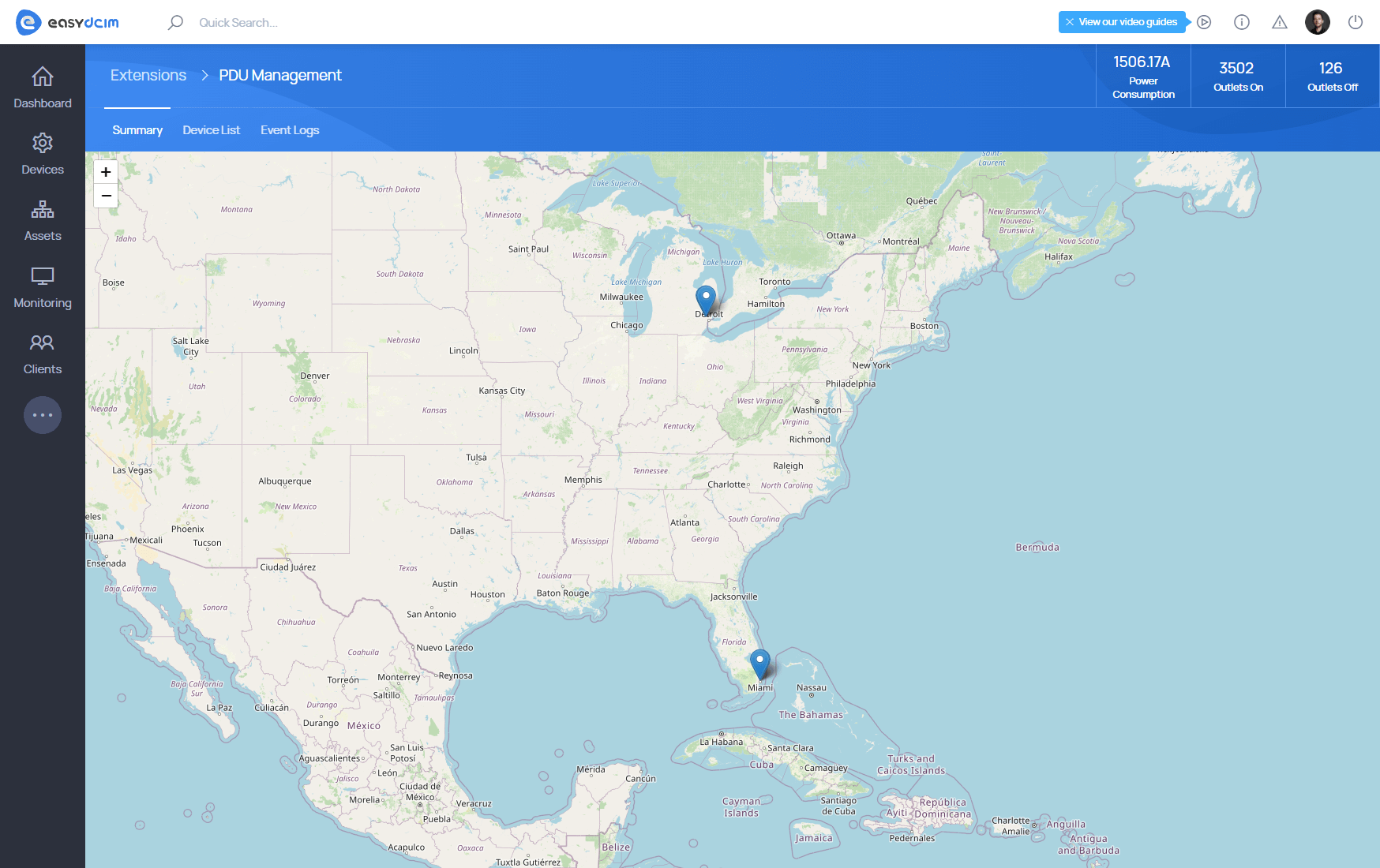
Task: Open Monitoring screen icon in sidebar
Action: 43,276
